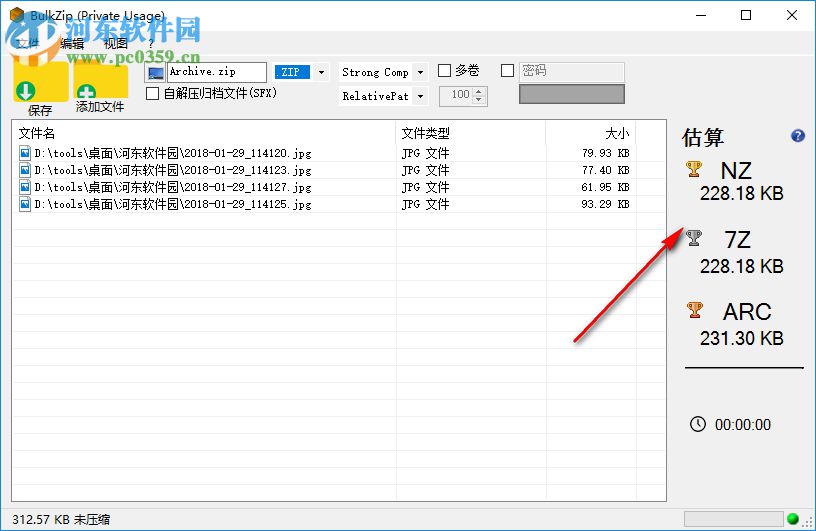The height and width of the screenshot is (531, 816).
Task: Select the 7Z estimate 228.18 KB
Action: pyautogui.click(x=742, y=266)
